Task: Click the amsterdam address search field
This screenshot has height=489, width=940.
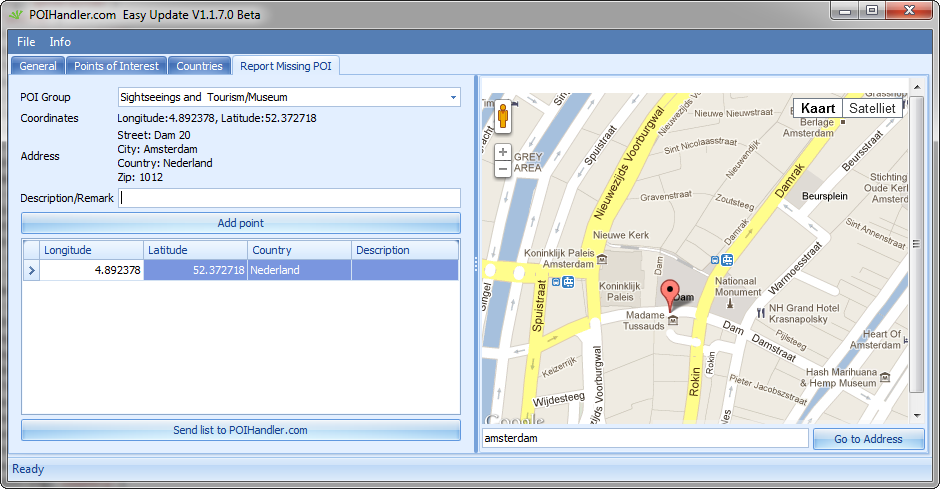Action: pyautogui.click(x=646, y=438)
